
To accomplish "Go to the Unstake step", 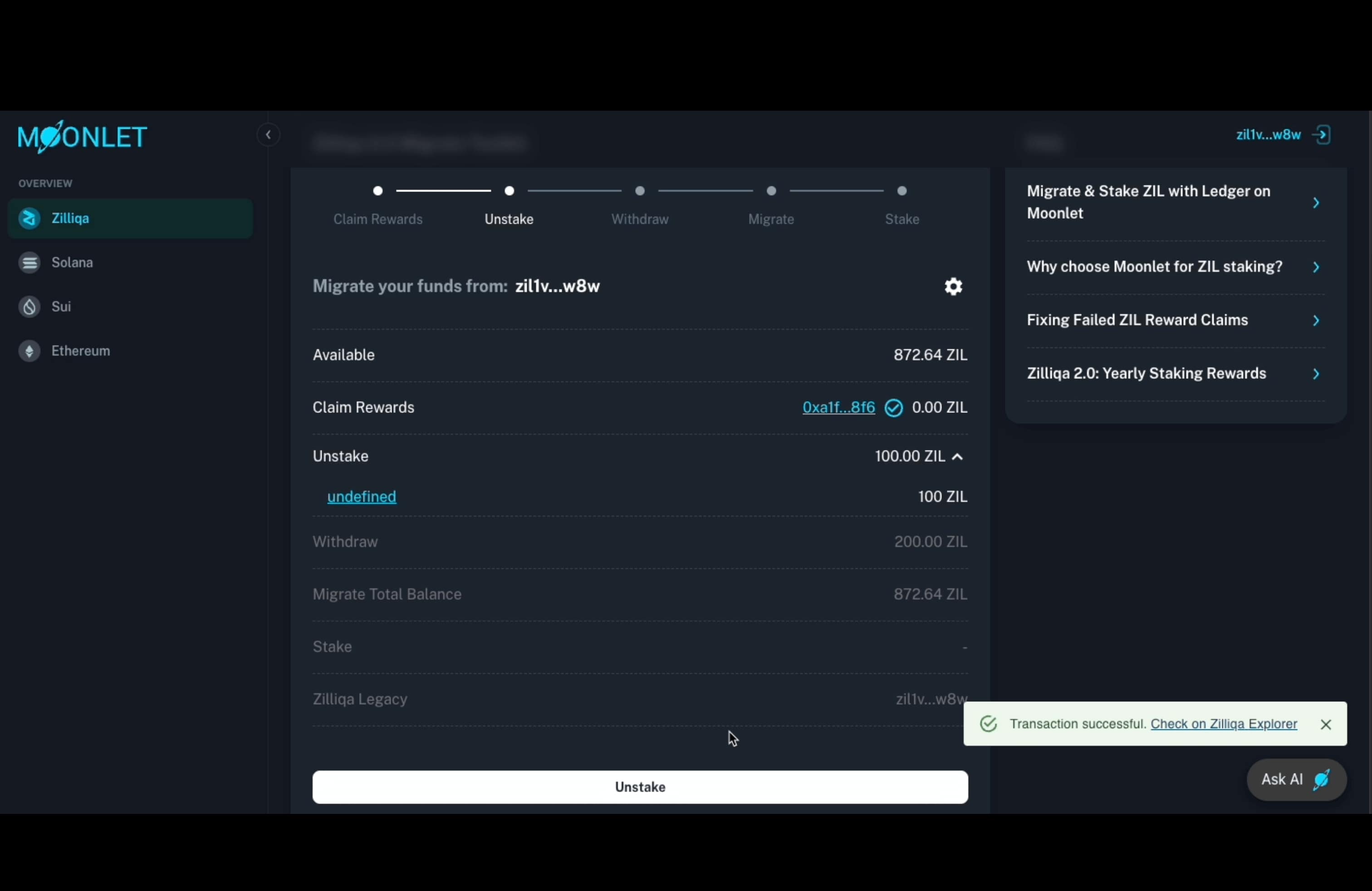I will point(509,220).
